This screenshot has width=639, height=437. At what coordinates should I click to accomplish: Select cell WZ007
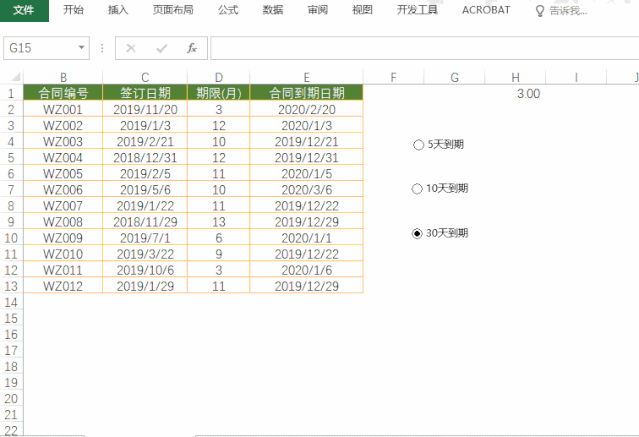tap(63, 206)
